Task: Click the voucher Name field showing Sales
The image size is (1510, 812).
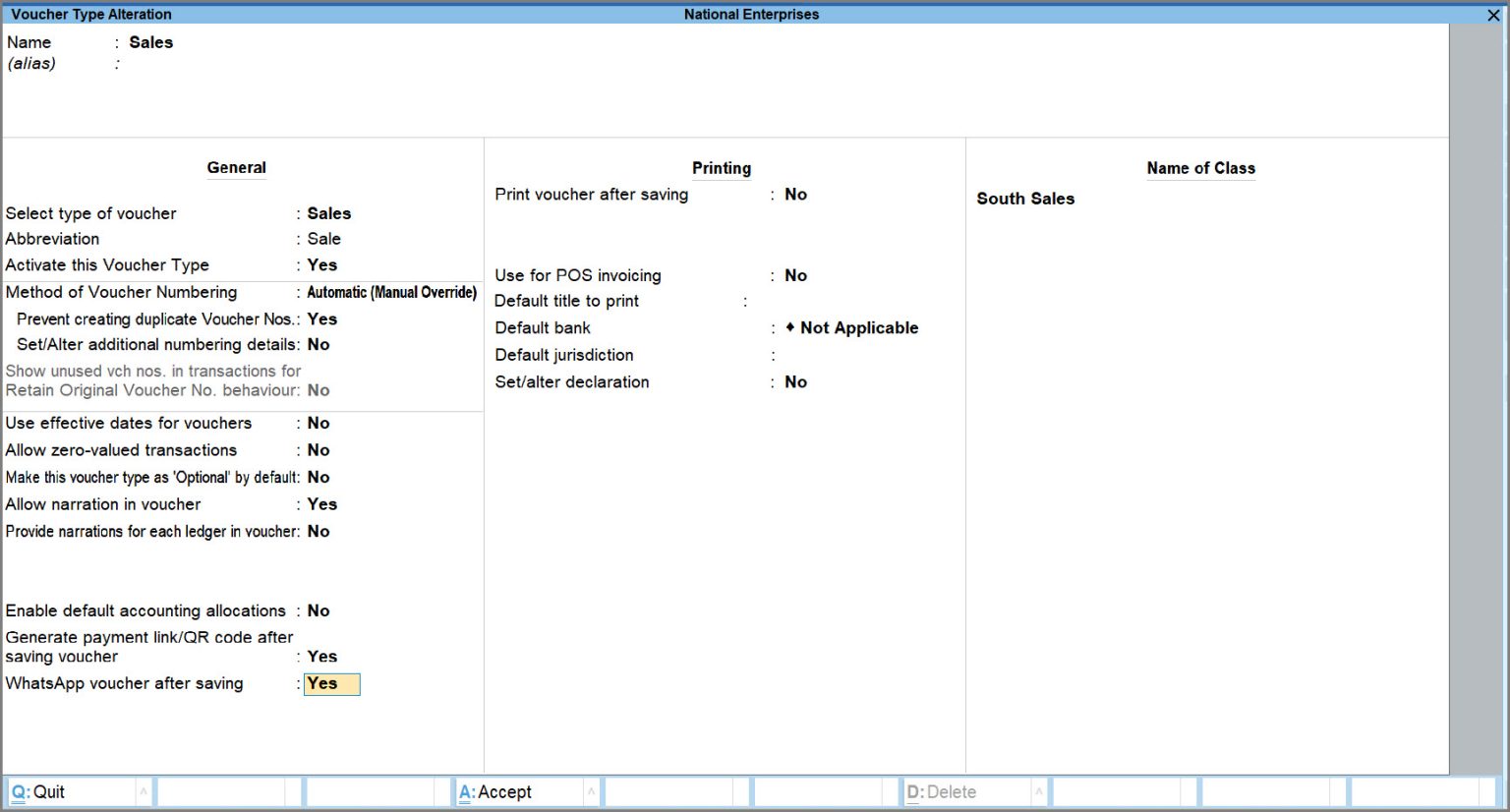Action: coord(150,42)
